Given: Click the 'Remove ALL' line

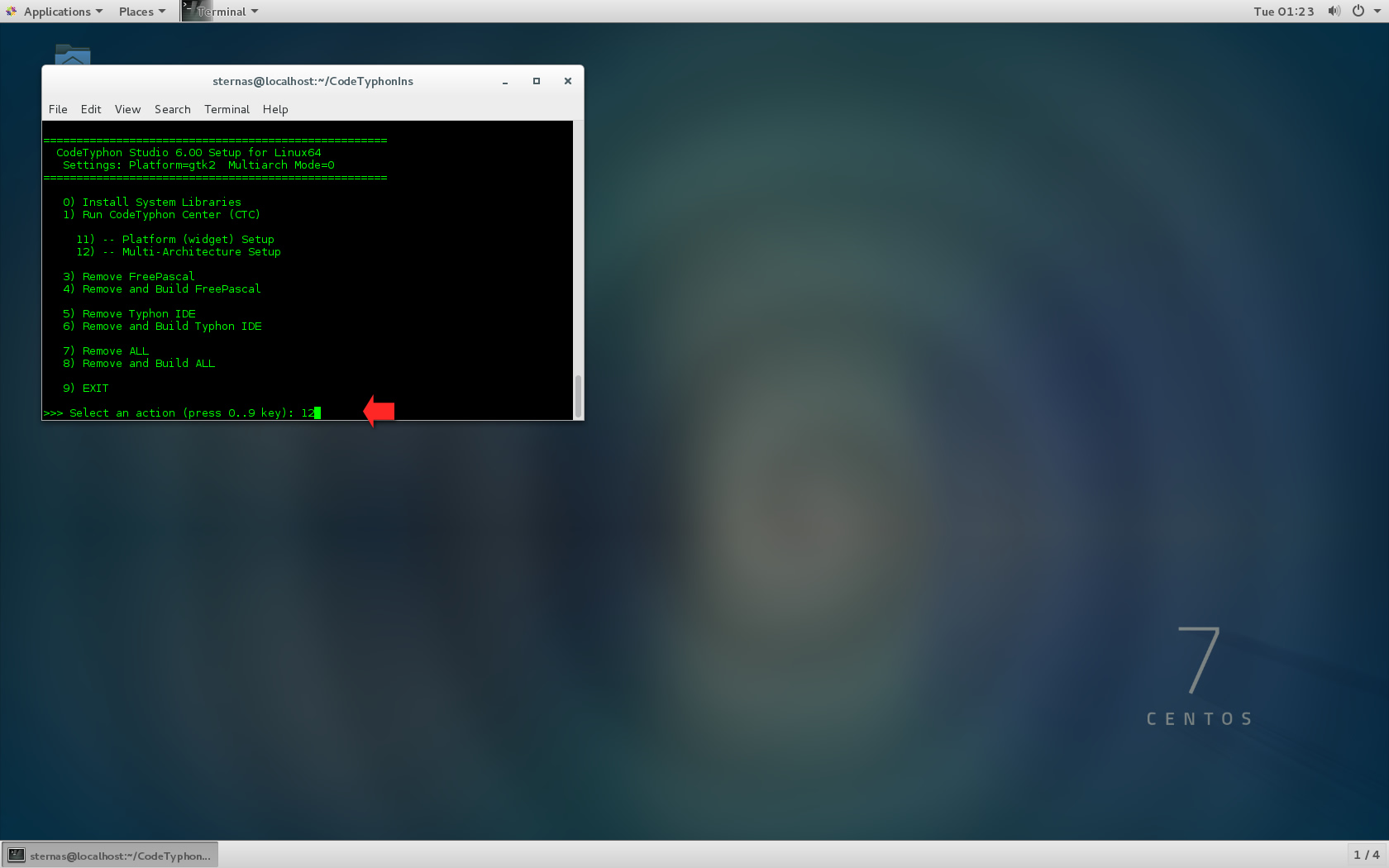Looking at the screenshot, I should click(x=106, y=351).
